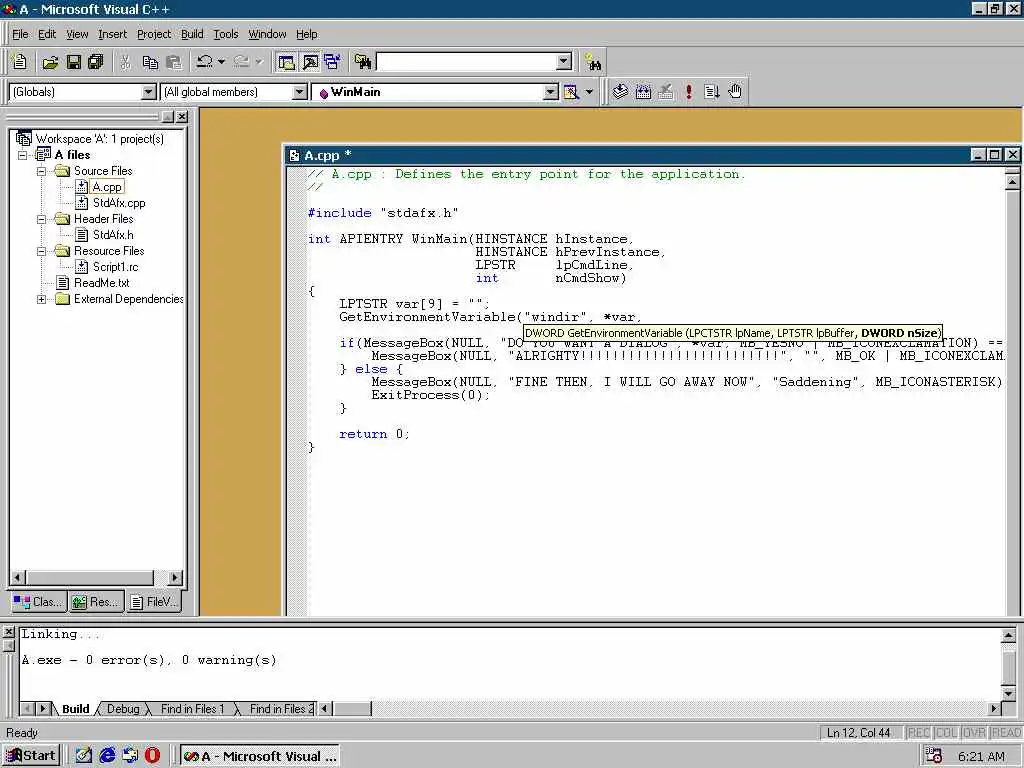The height and width of the screenshot is (768, 1024).
Task: Open the (Globals) class dropdown
Action: [x=149, y=92]
